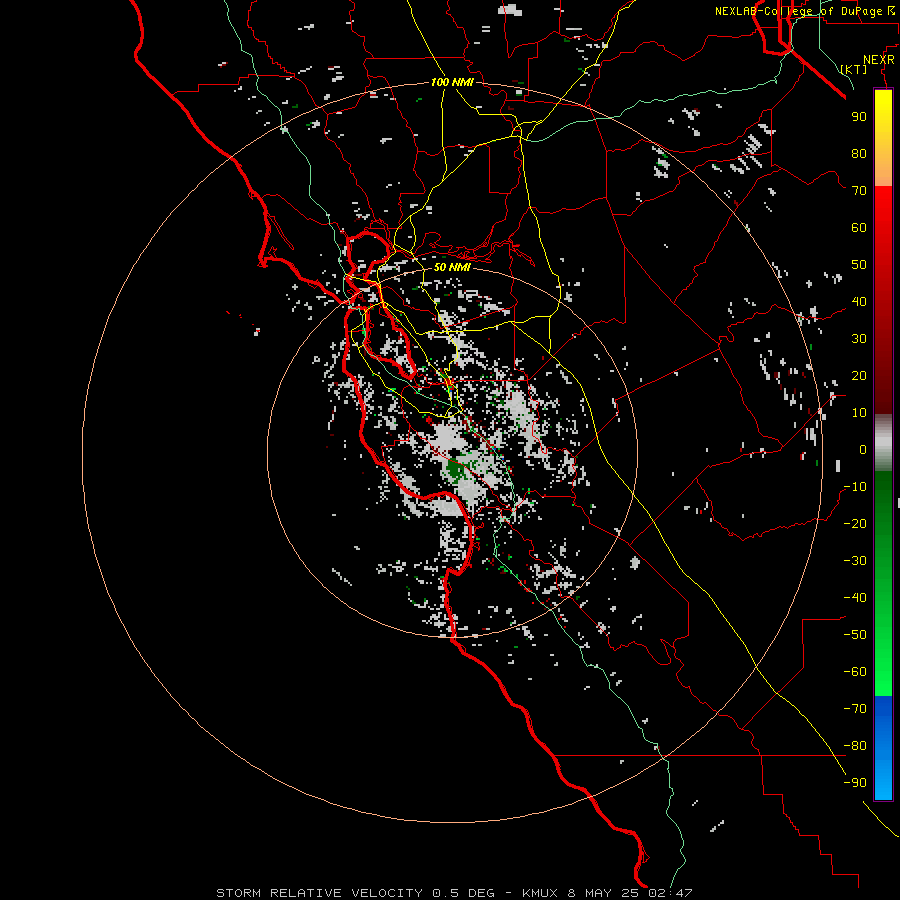Click the -90 scale label
900x900 pixels.
855,782
